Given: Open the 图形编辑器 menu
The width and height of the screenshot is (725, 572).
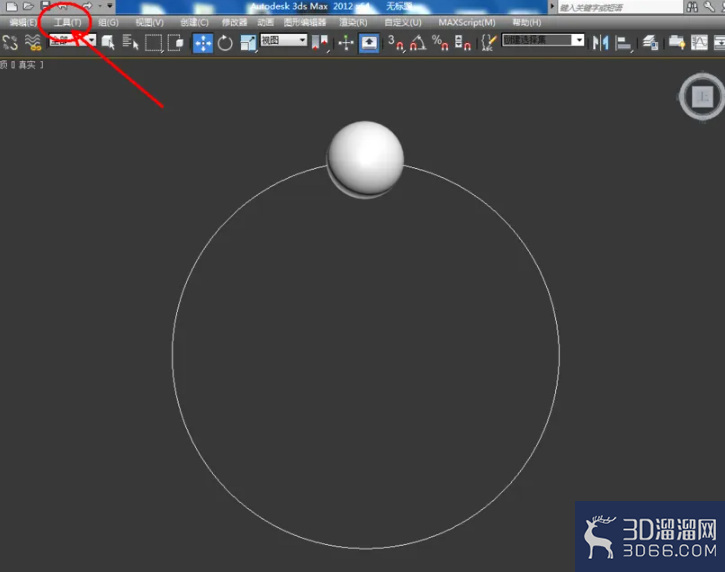Looking at the screenshot, I should tap(305, 22).
